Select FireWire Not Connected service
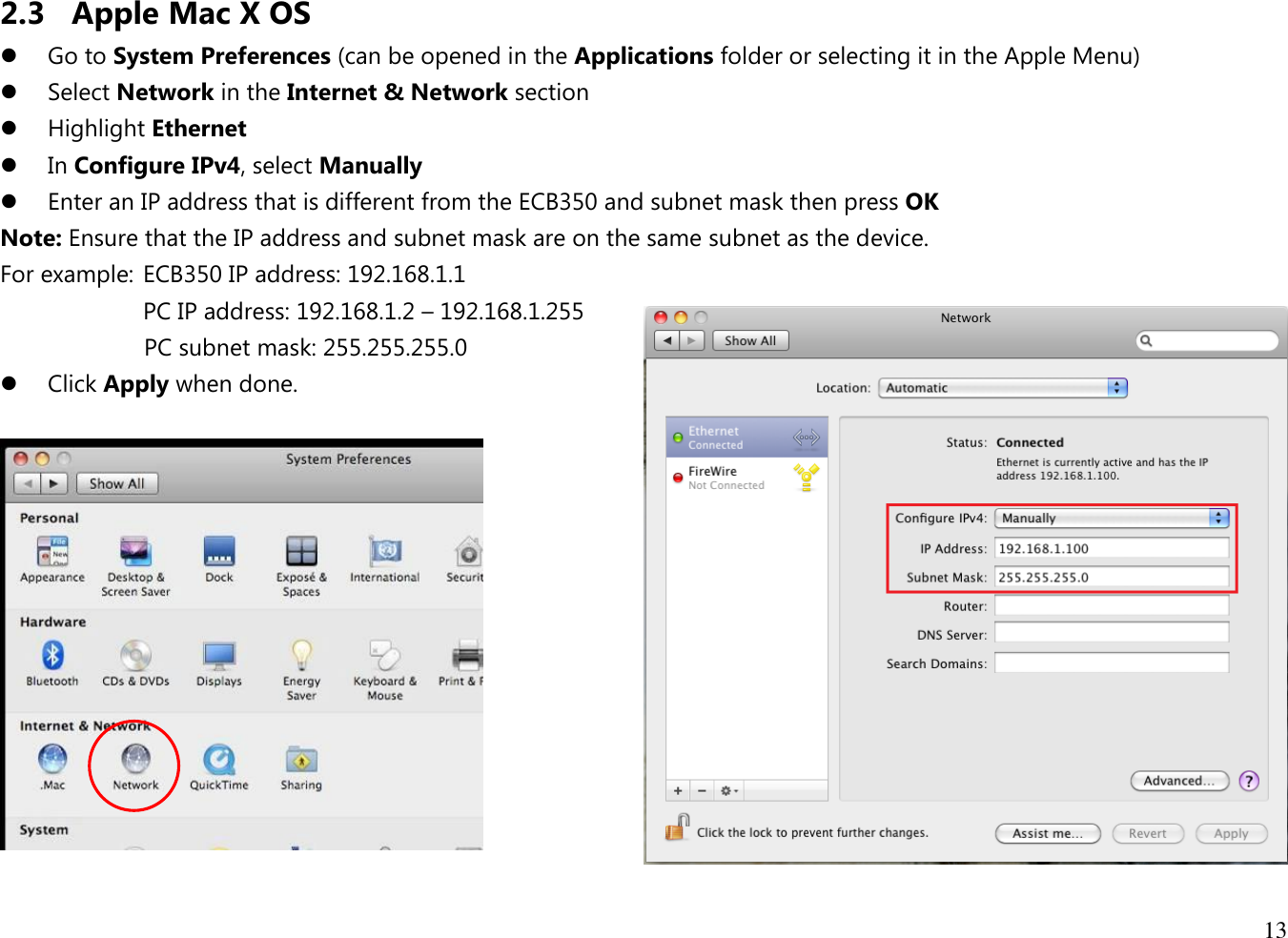 746,478
